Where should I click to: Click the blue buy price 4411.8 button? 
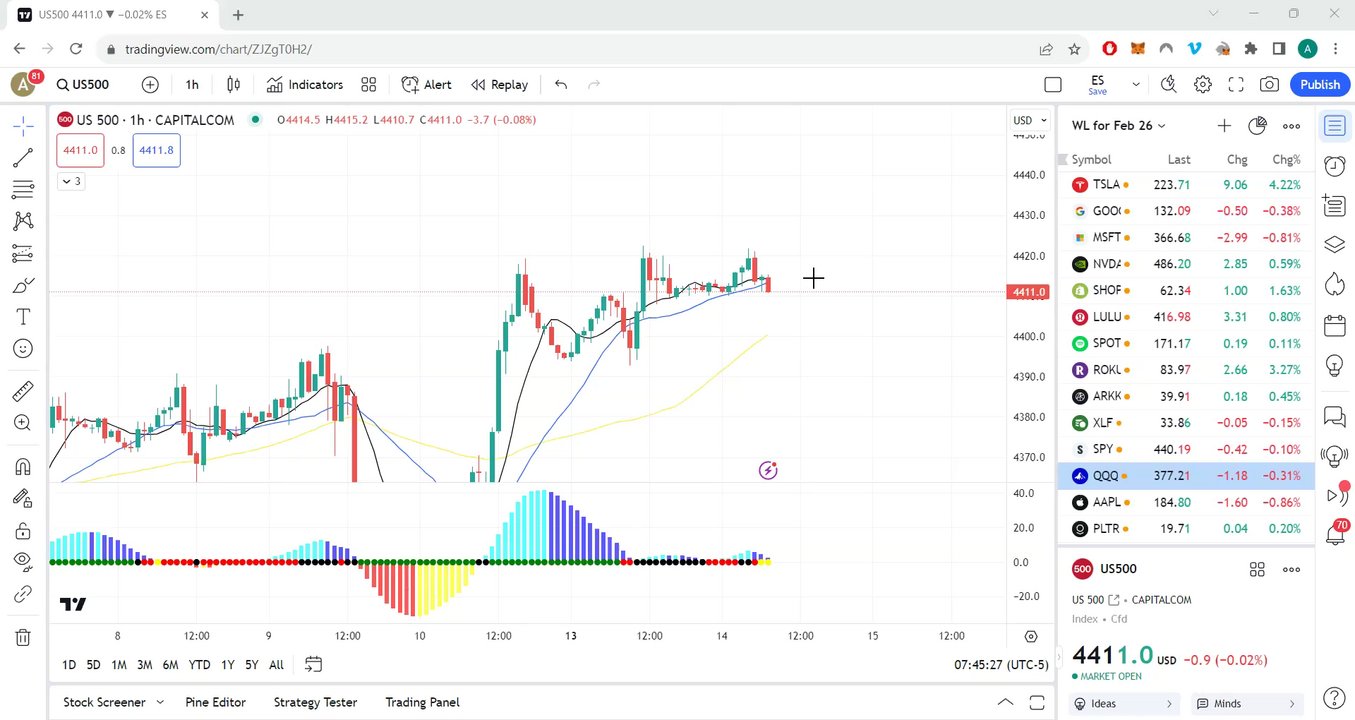(156, 150)
